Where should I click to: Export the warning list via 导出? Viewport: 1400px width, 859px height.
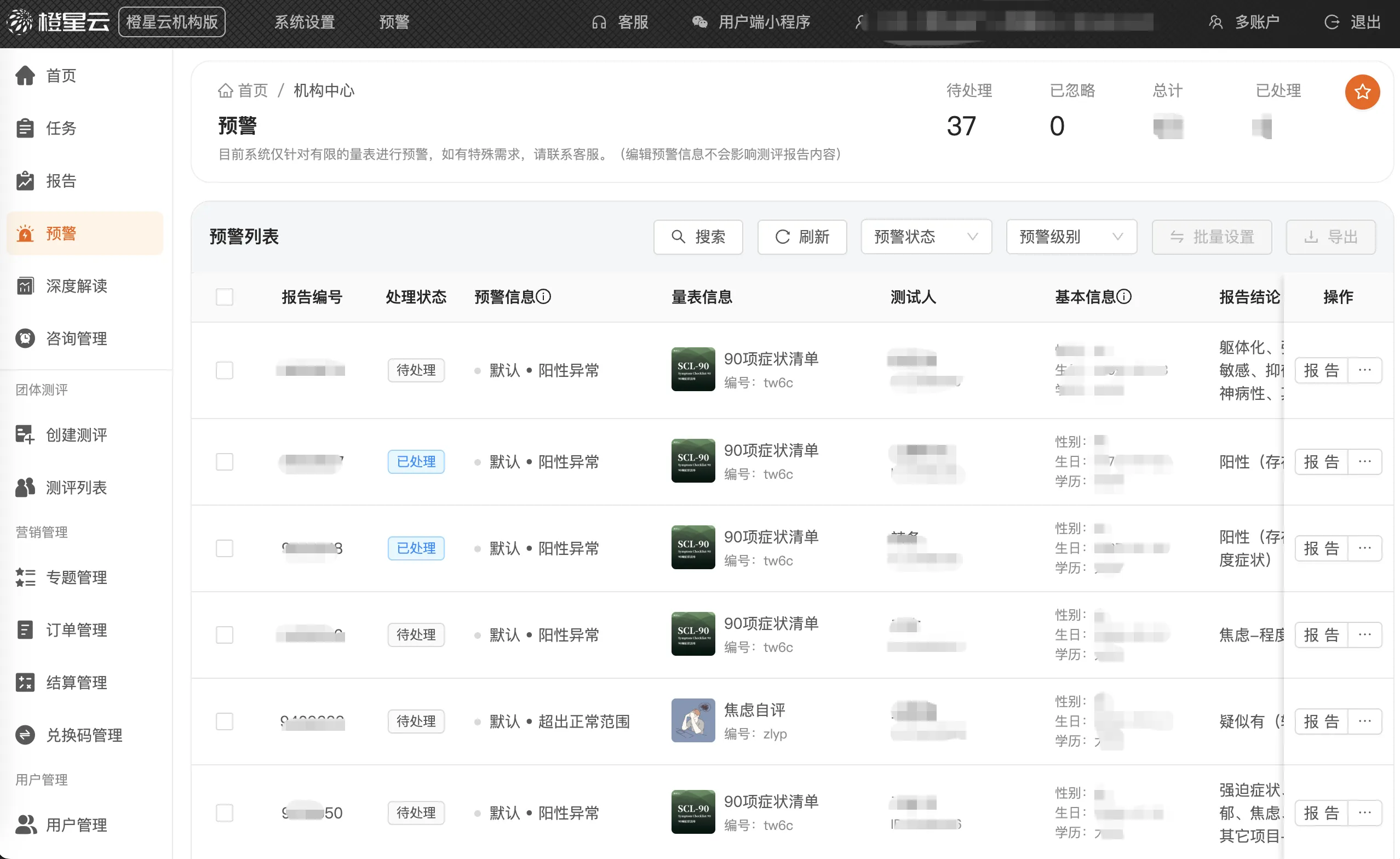(1330, 237)
